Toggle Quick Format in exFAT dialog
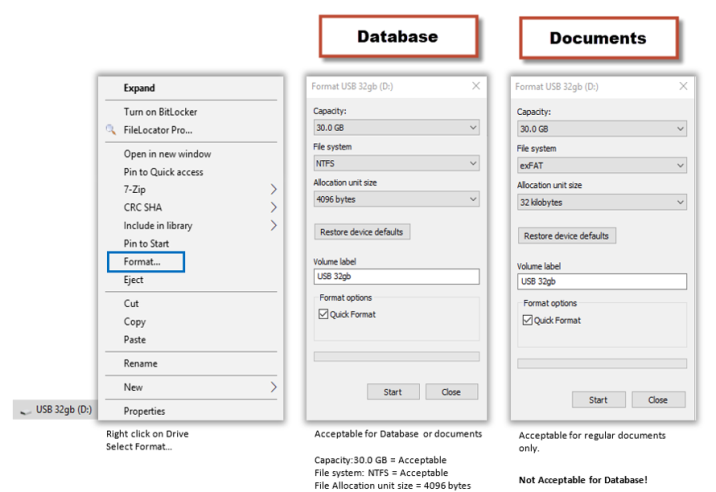Image resolution: width=716 pixels, height=492 pixels. (x=527, y=320)
